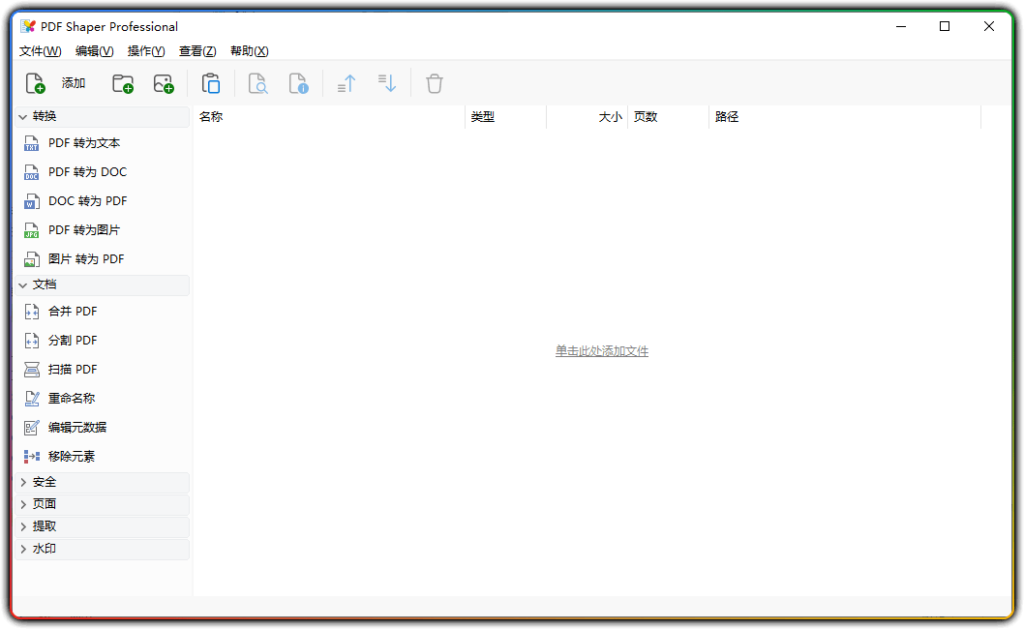This screenshot has width=1024, height=629.
Task: Click the move down arrow icon
Action: pos(387,83)
